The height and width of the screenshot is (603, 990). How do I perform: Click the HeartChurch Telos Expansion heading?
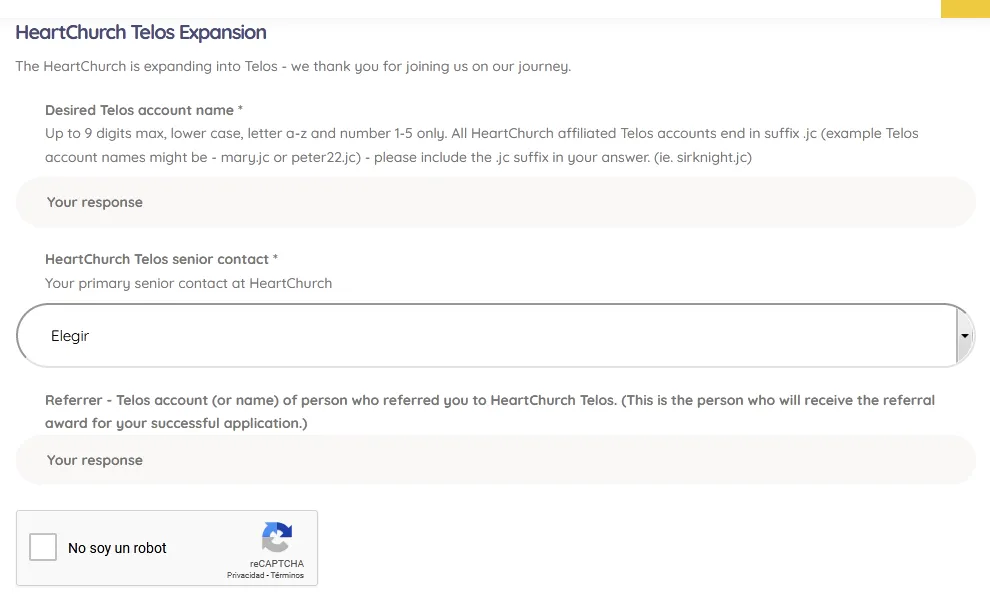click(141, 32)
